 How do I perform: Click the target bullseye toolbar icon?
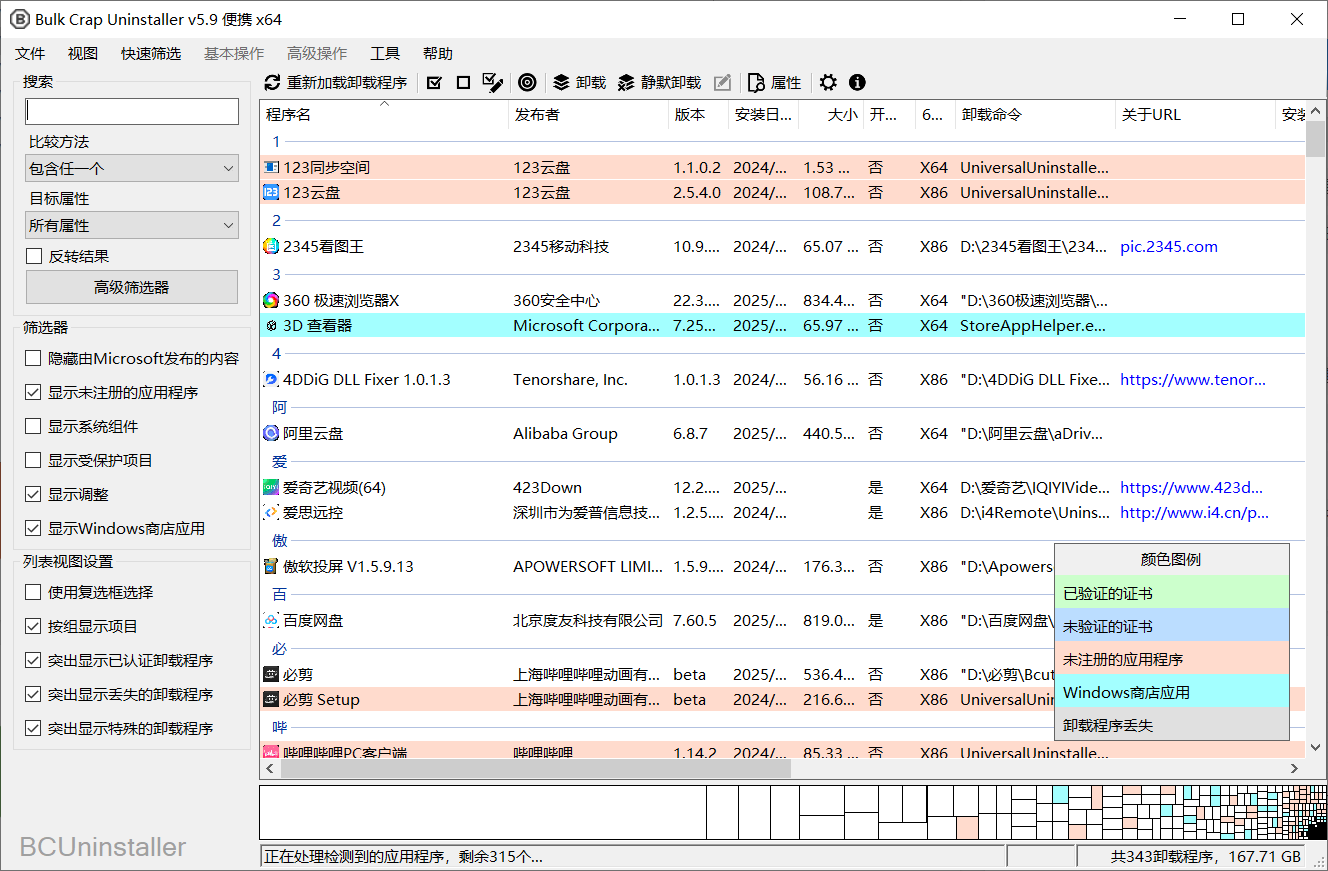[528, 83]
